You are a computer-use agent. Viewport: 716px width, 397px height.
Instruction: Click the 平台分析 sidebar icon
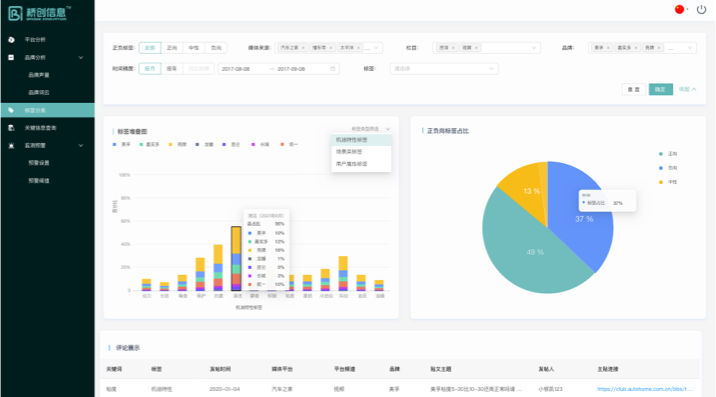[x=11, y=40]
